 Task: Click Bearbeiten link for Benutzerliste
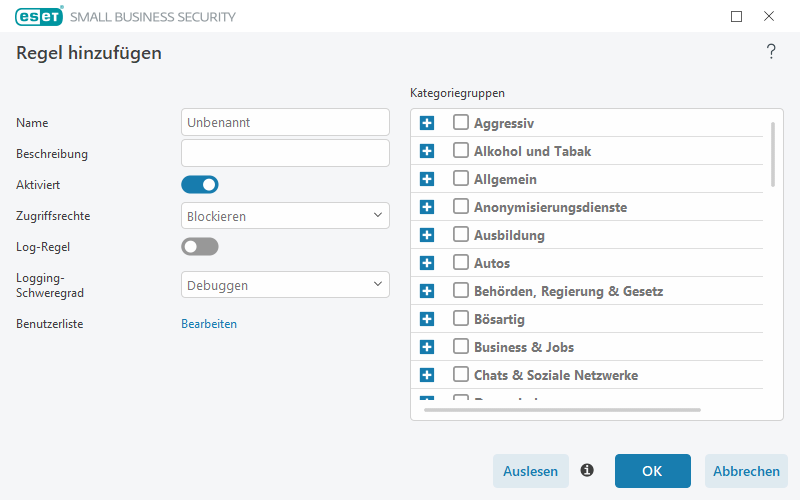(209, 324)
